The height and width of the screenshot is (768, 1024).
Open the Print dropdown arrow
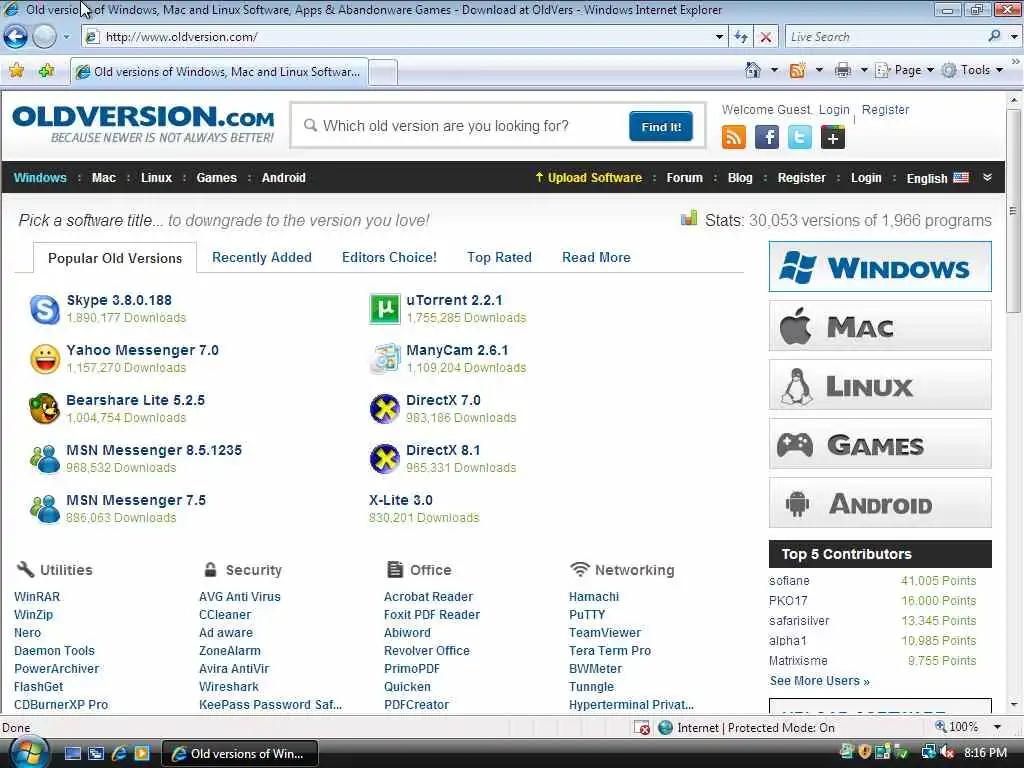pyautogui.click(x=863, y=70)
